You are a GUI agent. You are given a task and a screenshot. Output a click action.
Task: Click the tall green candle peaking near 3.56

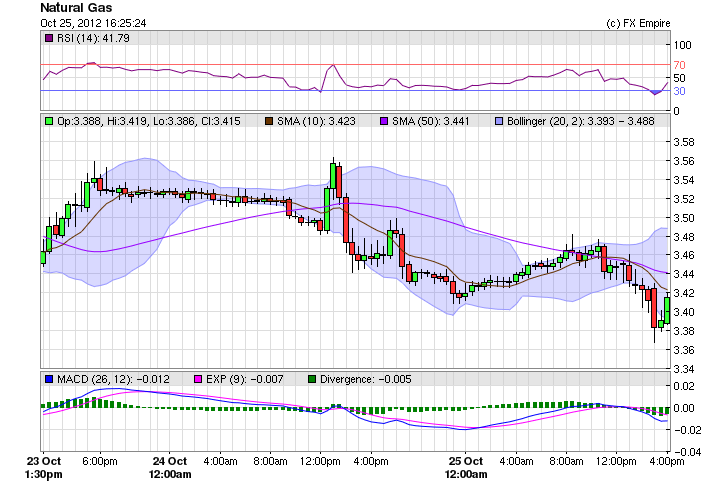pyautogui.click(x=333, y=177)
